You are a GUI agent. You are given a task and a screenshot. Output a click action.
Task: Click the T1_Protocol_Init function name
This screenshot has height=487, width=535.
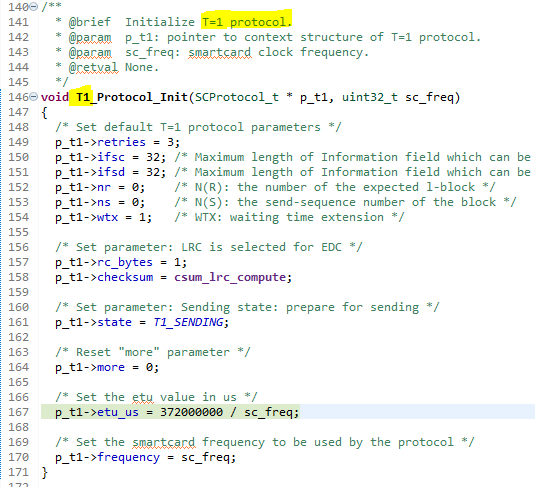click(132, 97)
